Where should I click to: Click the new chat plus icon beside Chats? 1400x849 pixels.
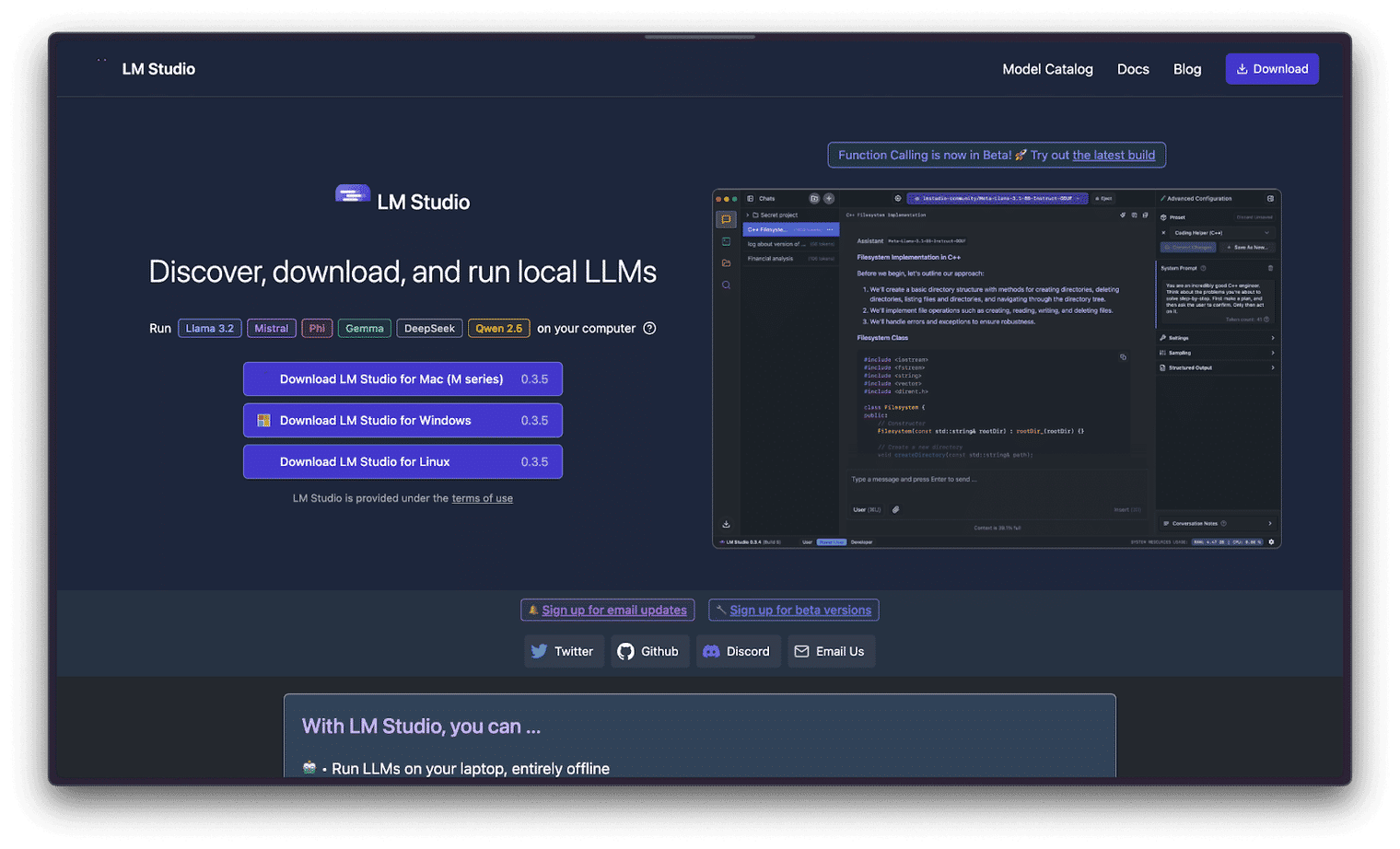tap(828, 198)
